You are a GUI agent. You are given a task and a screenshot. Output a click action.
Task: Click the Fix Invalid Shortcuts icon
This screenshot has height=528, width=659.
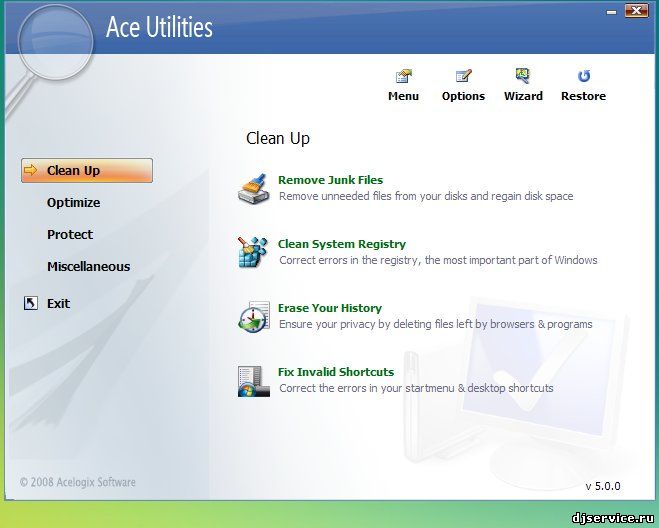pyautogui.click(x=253, y=380)
